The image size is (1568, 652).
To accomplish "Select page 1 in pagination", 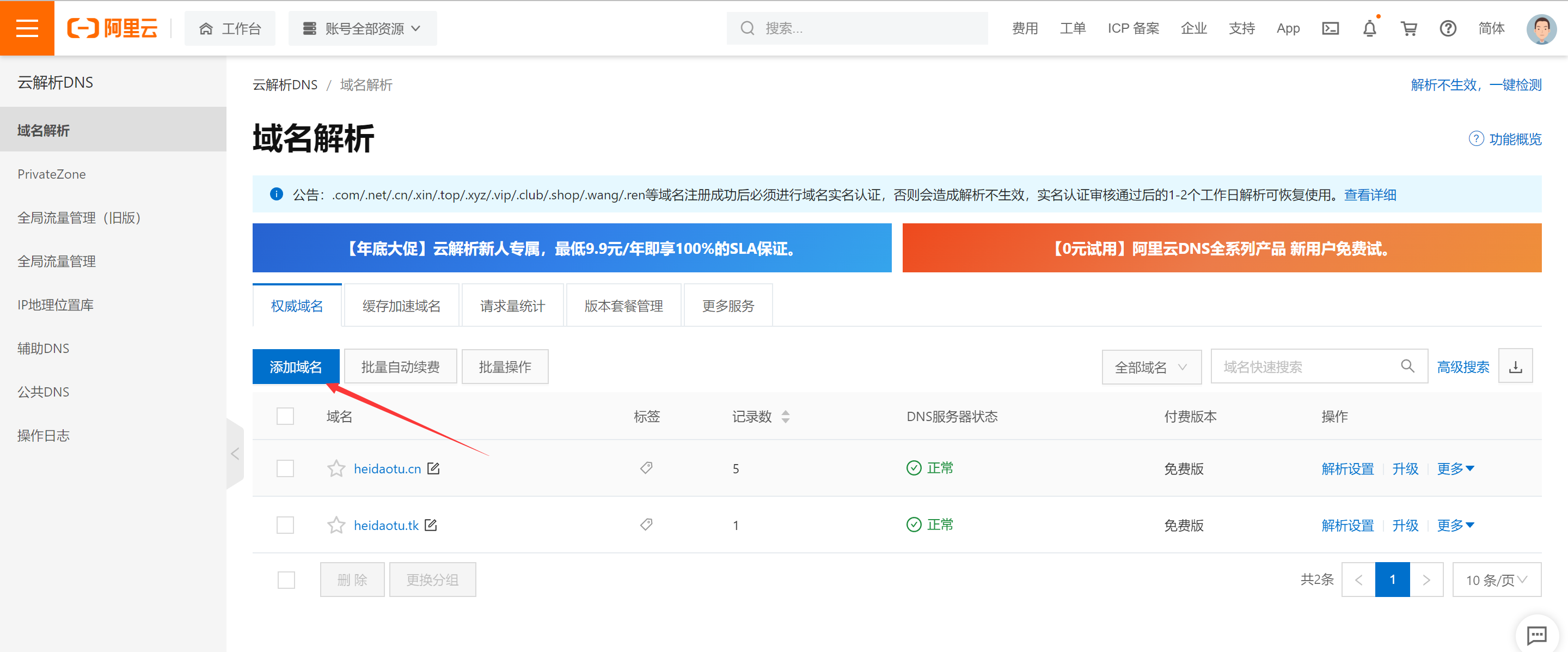I will point(1392,580).
